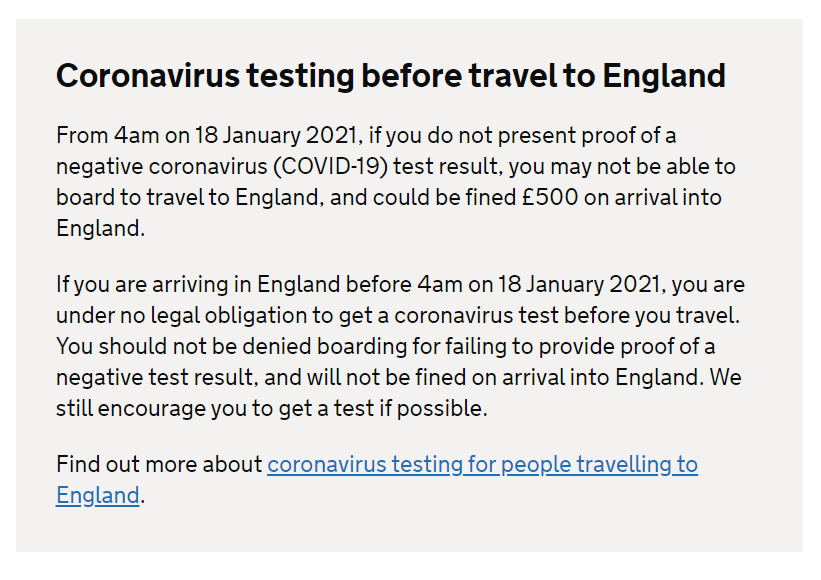Image resolution: width=821 pixels, height=580 pixels.
Task: Click '18 January 2021' in the second paragraph
Action: (x=581, y=284)
